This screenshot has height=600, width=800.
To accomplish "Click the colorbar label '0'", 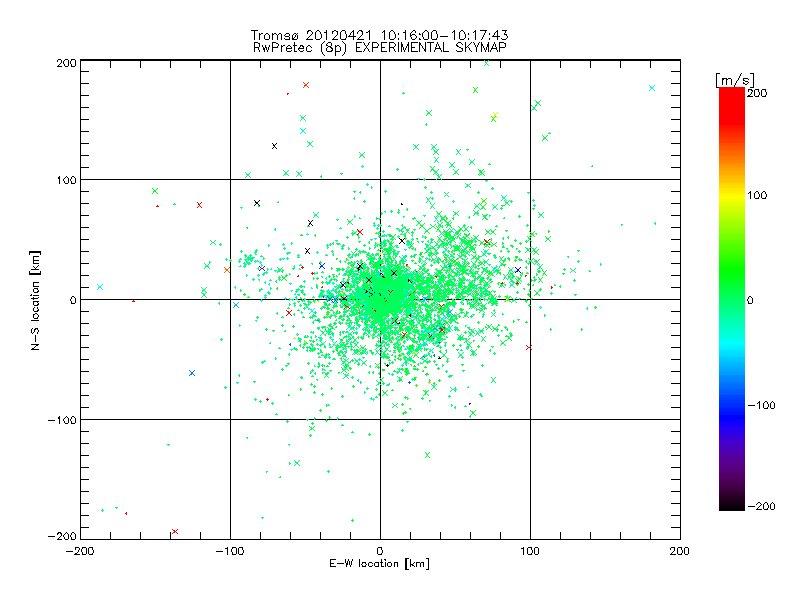I will 750,301.
